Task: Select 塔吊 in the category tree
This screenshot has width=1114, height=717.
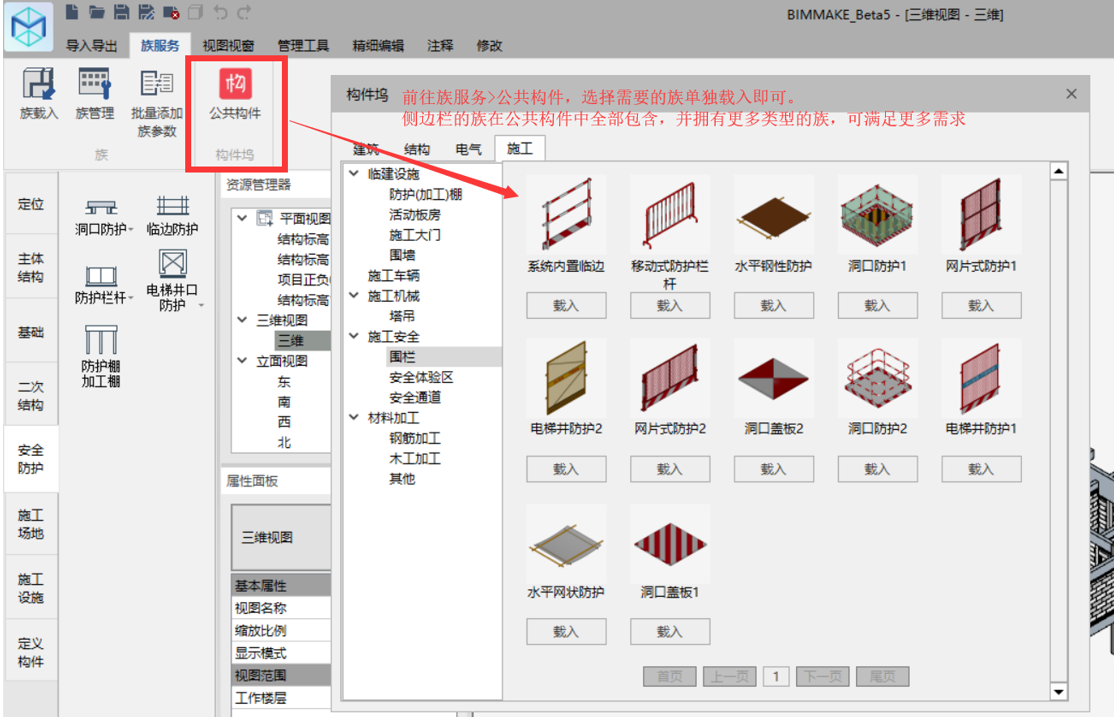Action: point(402,316)
